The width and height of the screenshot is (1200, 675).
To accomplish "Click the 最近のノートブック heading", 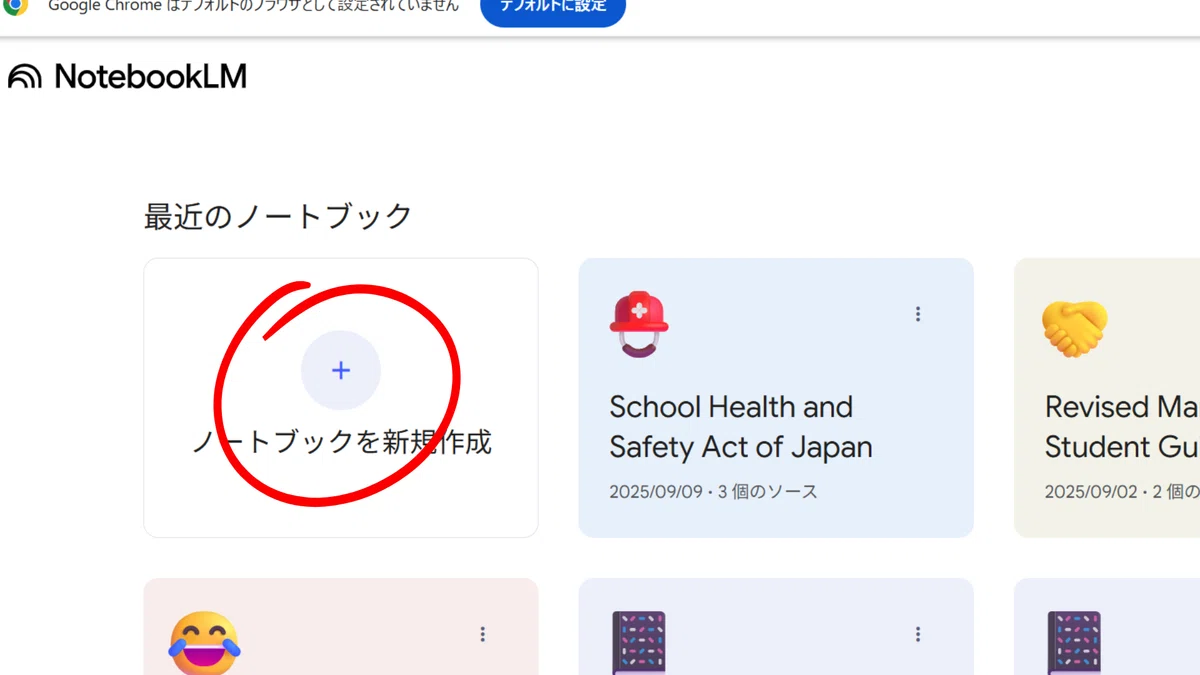I will coord(278,216).
